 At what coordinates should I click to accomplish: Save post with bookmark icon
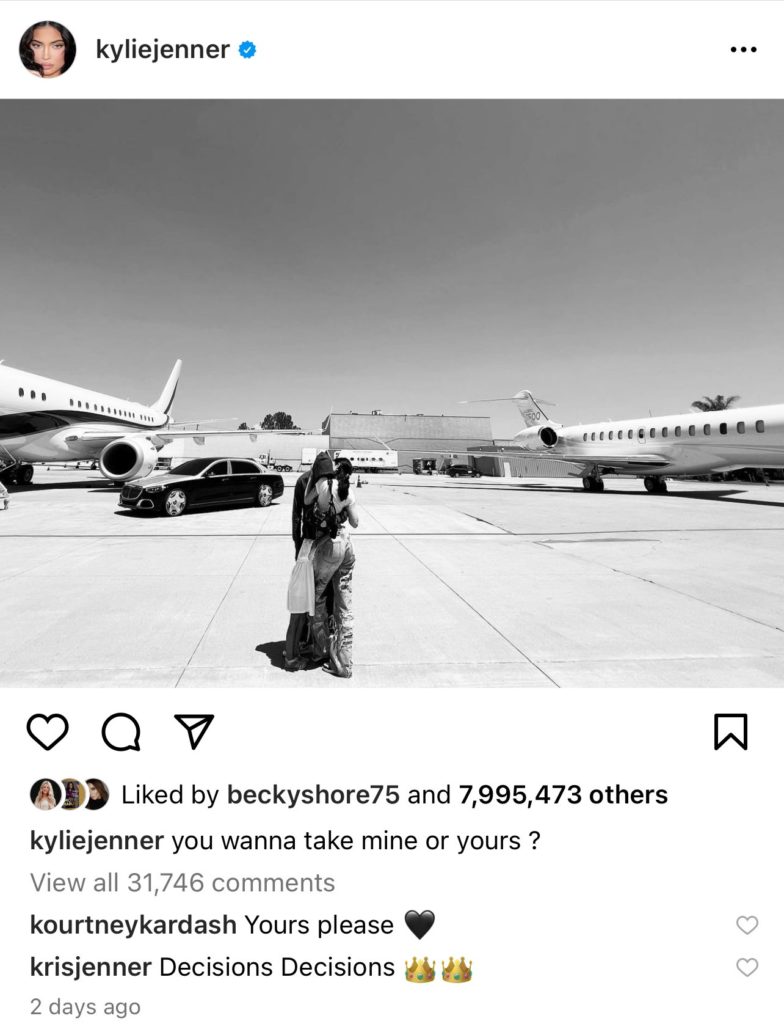[x=730, y=731]
